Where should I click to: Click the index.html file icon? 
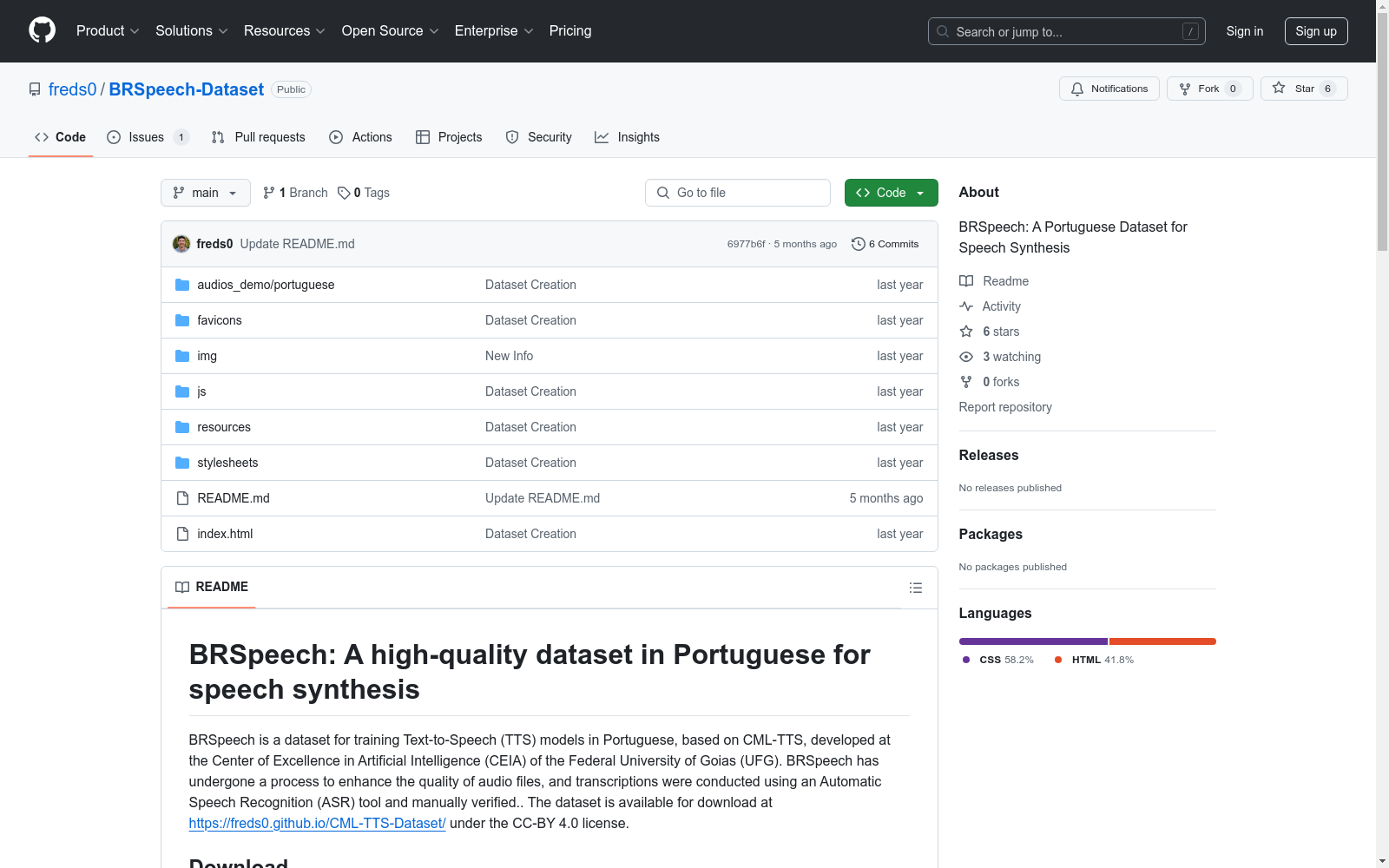coord(182,534)
